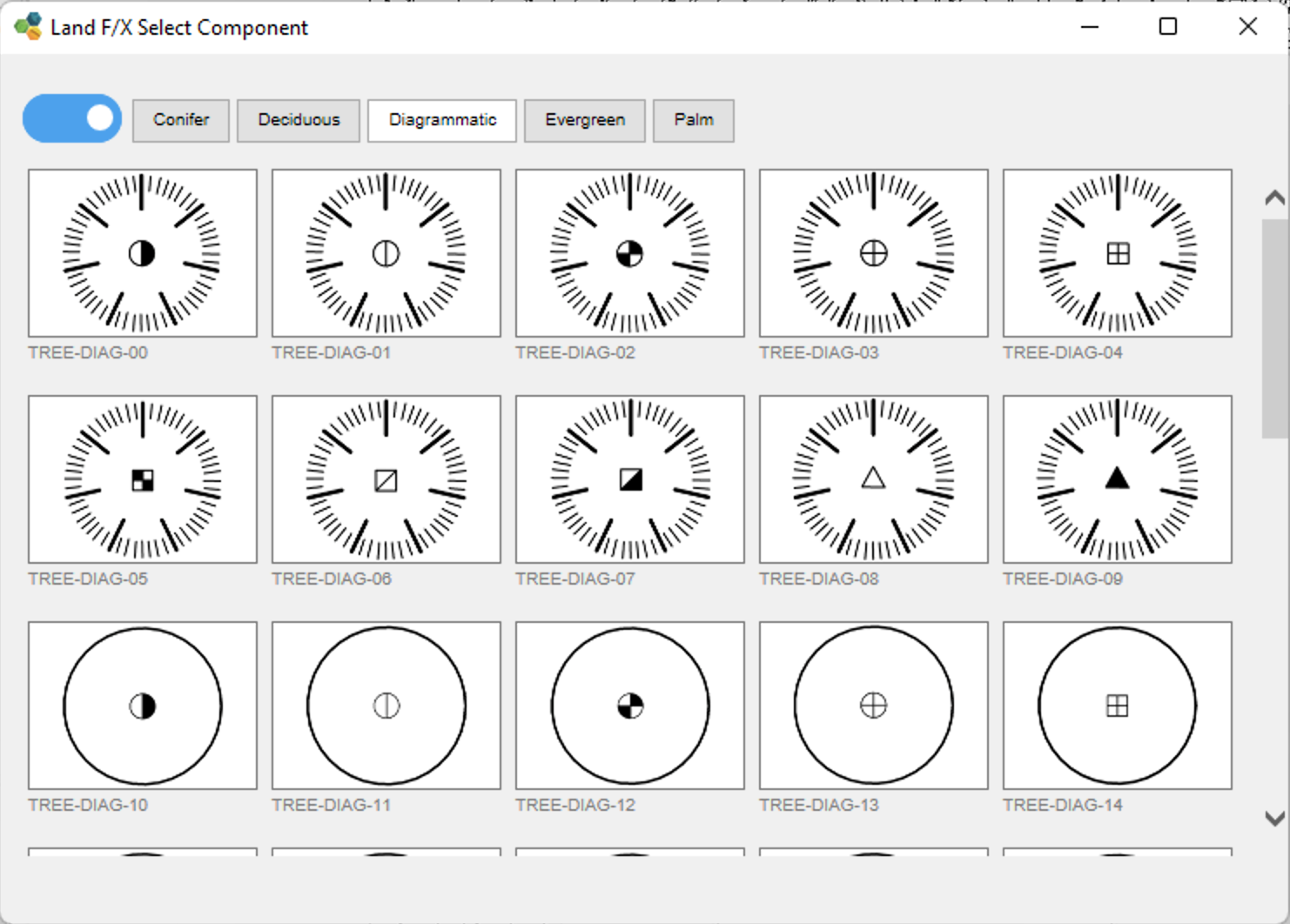Click the TREE-DIAG-09 label text

pos(1063,579)
